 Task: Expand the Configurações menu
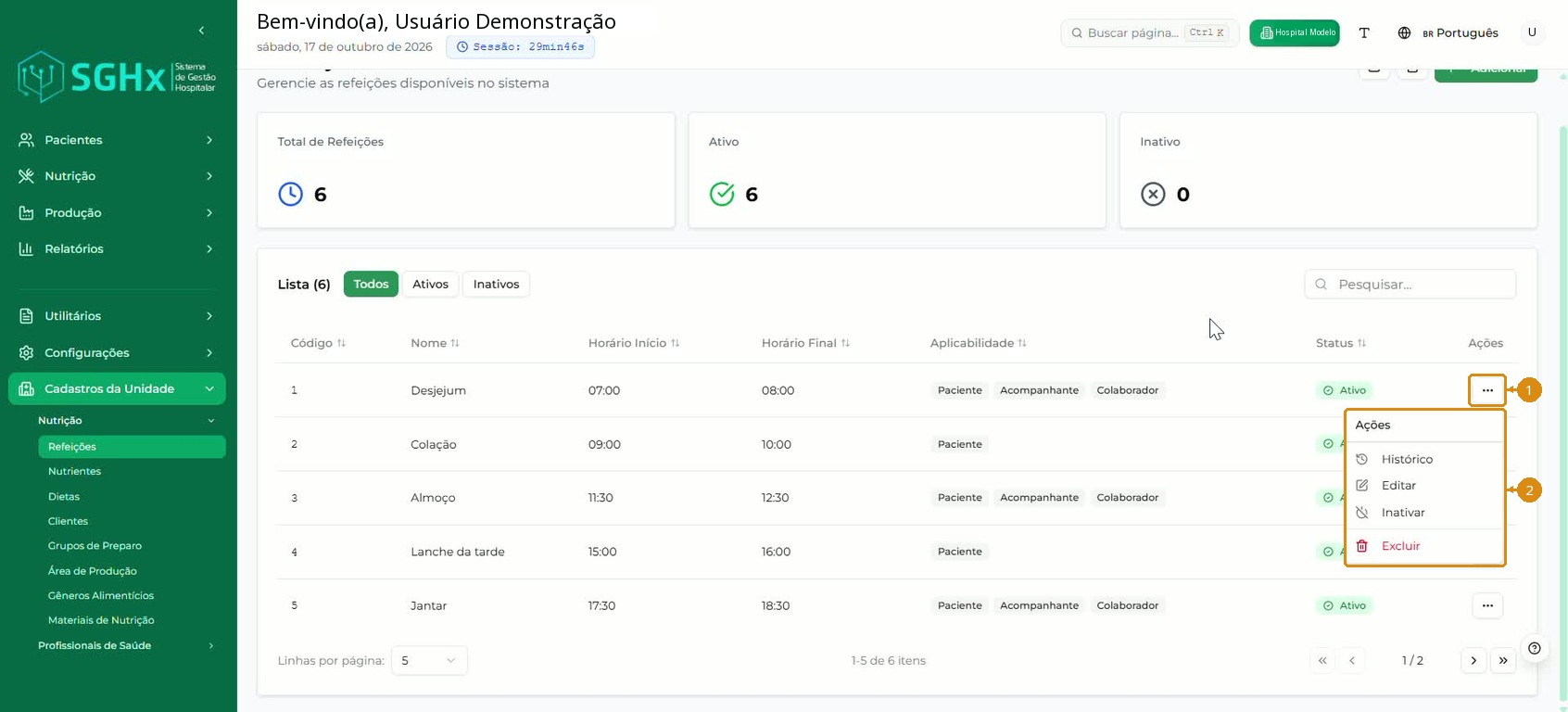coord(117,353)
